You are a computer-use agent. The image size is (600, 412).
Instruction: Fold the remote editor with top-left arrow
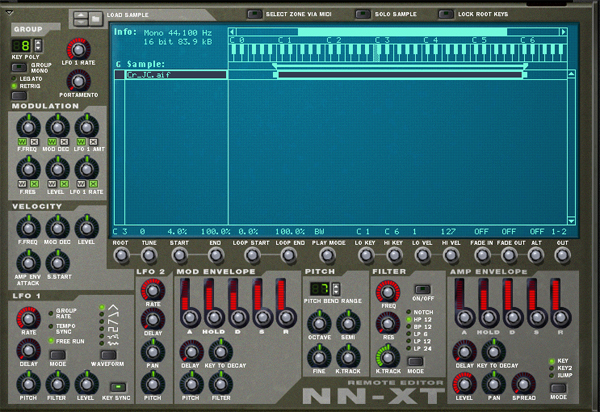tap(9, 13)
